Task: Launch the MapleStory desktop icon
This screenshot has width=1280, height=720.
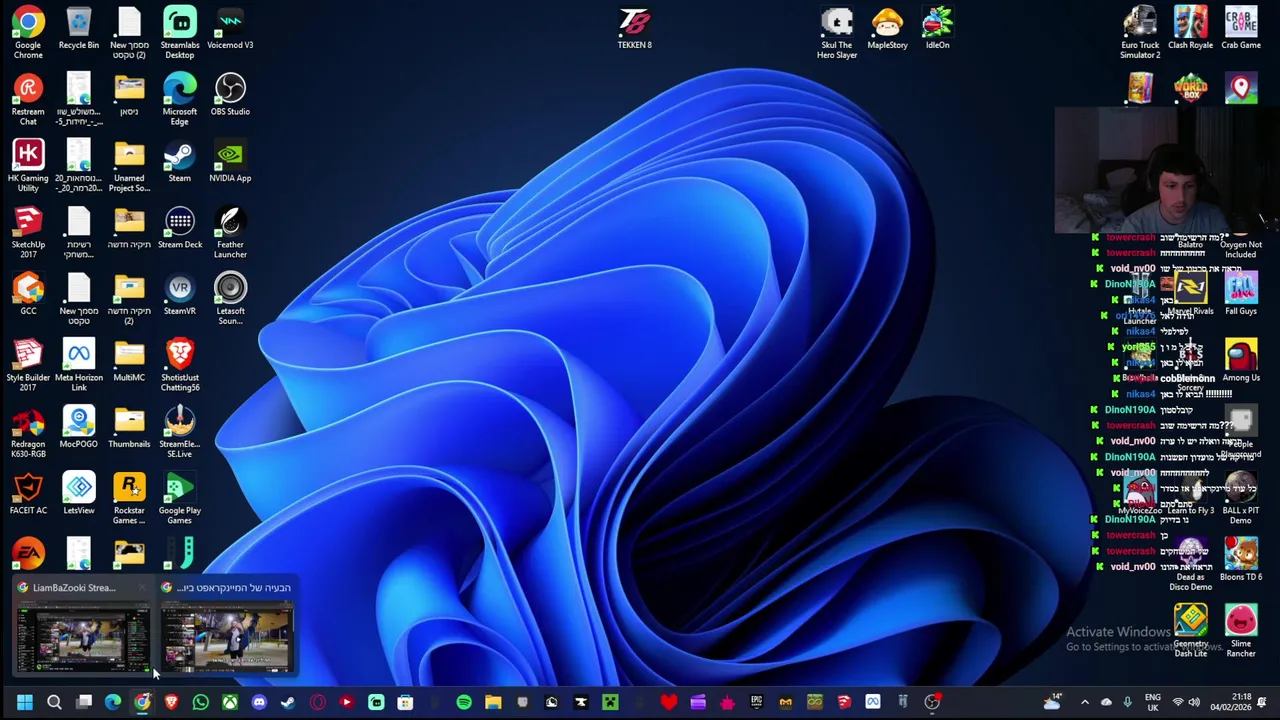Action: 887,28
